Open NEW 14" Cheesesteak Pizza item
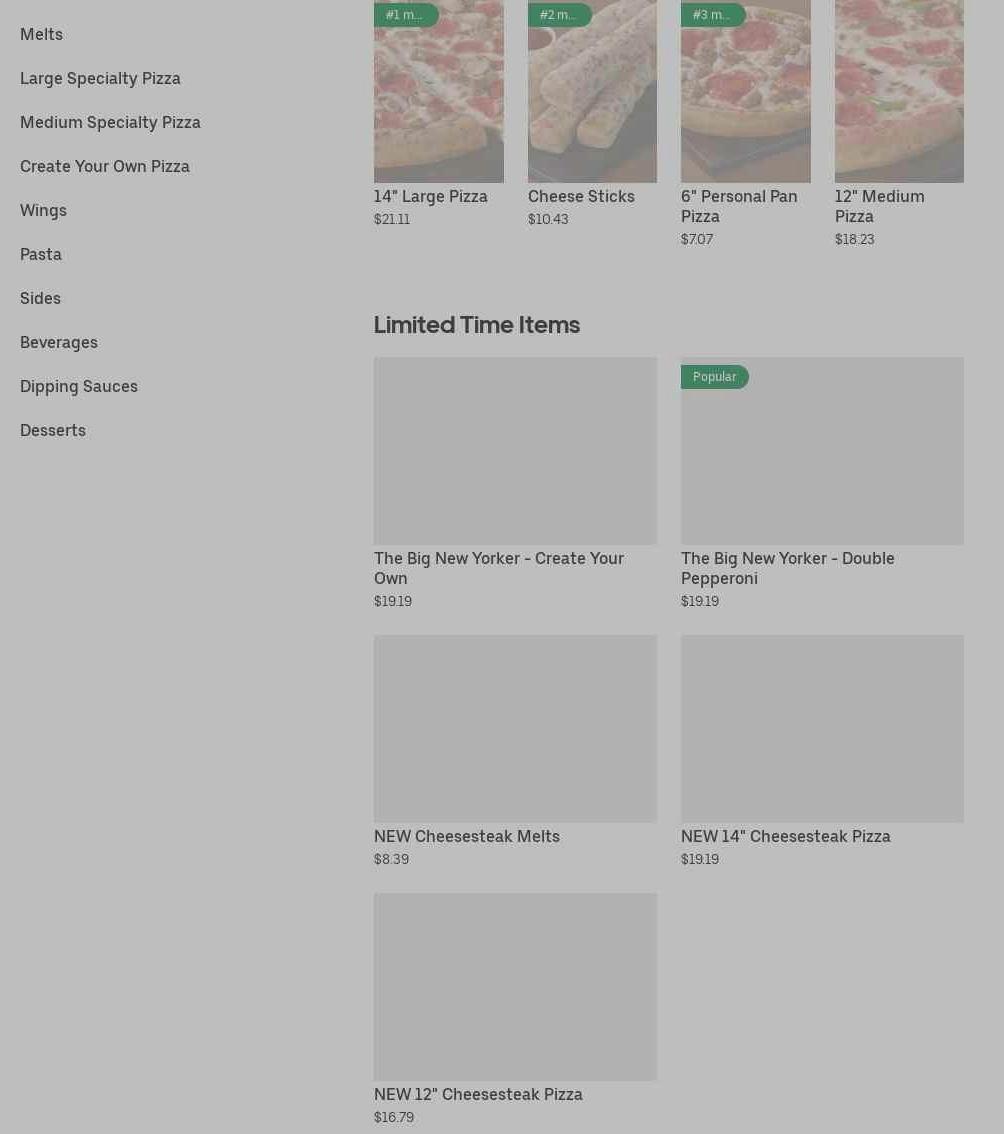 pyautogui.click(x=822, y=751)
